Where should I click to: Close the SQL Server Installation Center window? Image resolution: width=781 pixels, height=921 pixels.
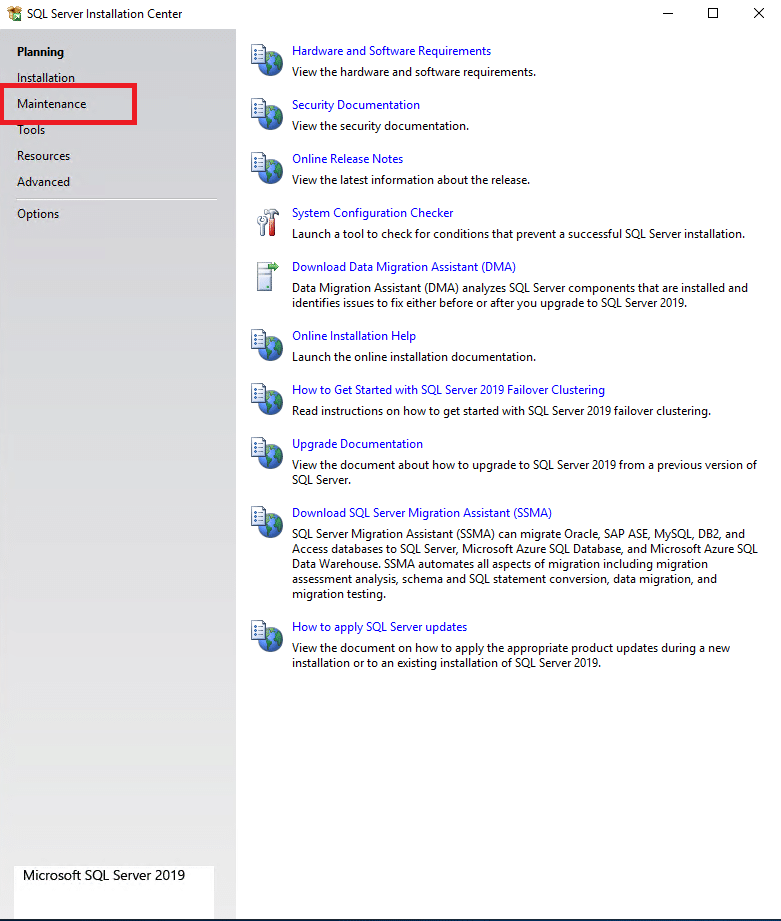click(759, 14)
